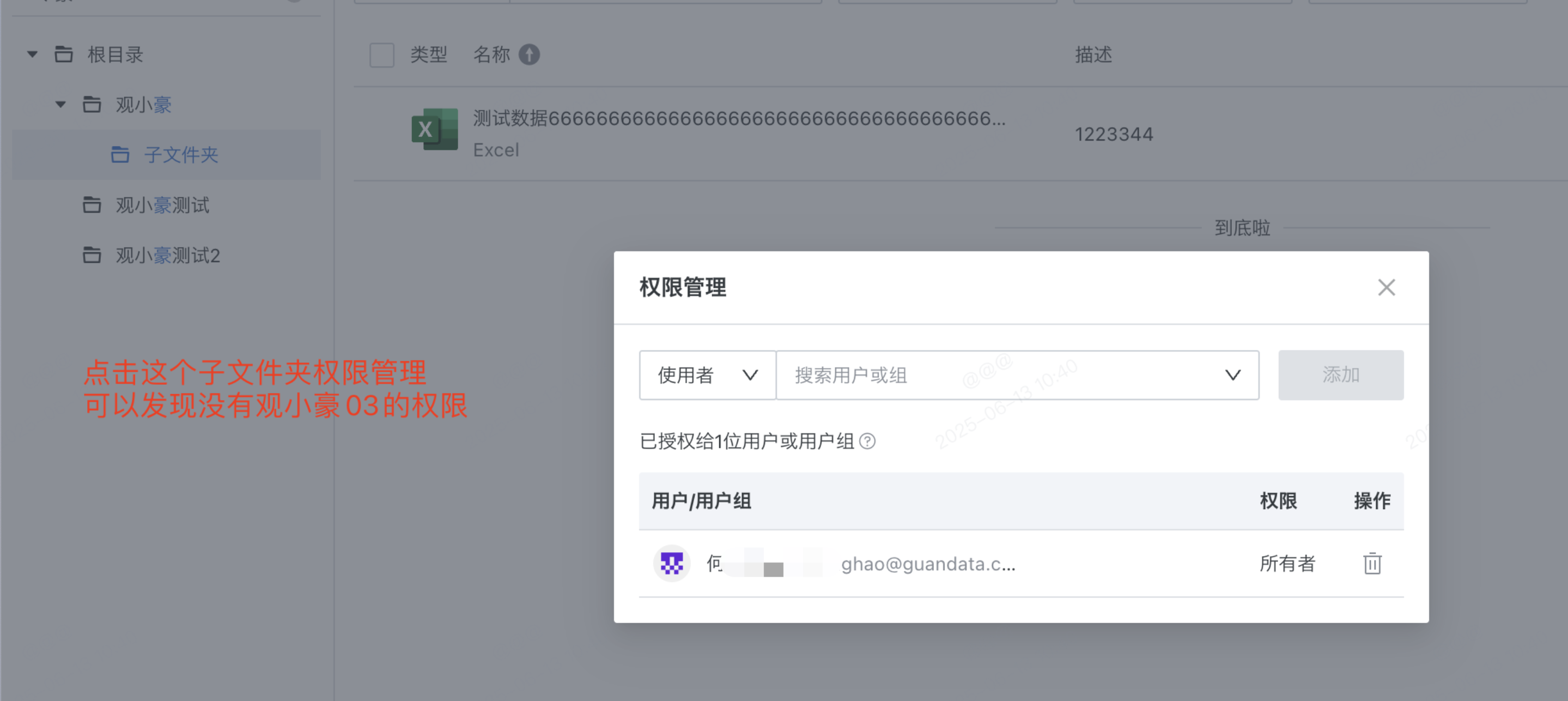
Task: Open the 测试数据666... dataset name
Action: [739, 118]
